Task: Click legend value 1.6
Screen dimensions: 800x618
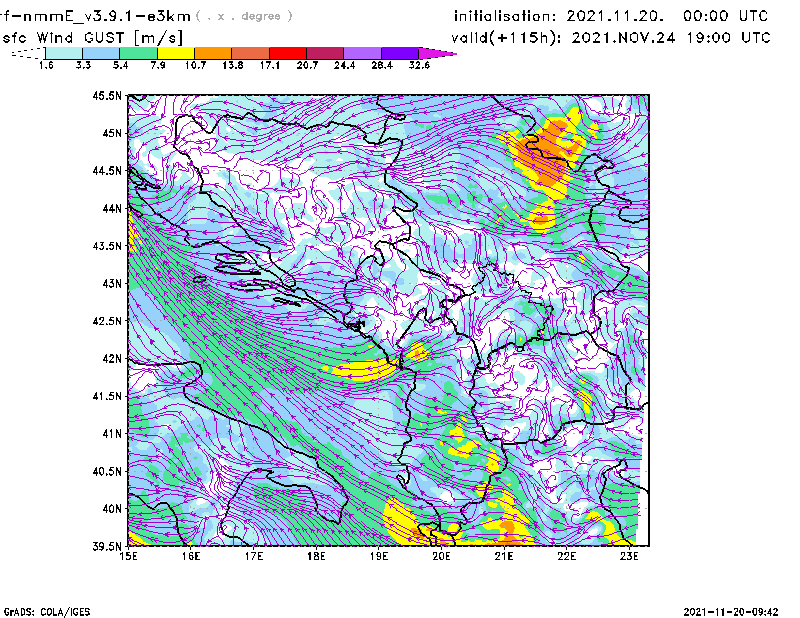Action: (46, 65)
